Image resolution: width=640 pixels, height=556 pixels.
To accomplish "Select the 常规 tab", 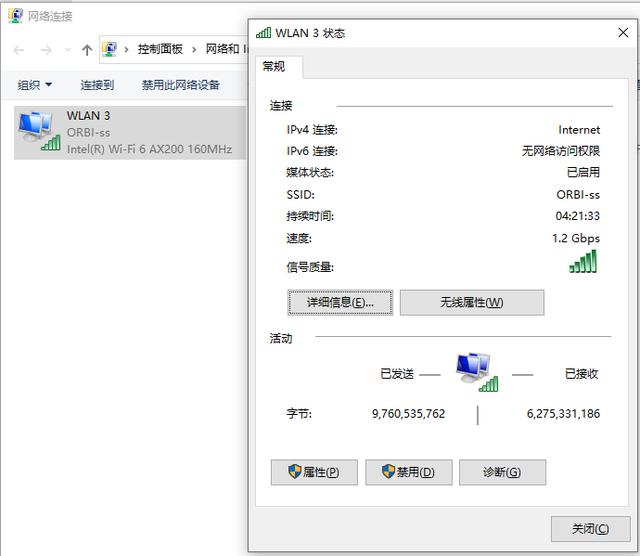I will (279, 67).
